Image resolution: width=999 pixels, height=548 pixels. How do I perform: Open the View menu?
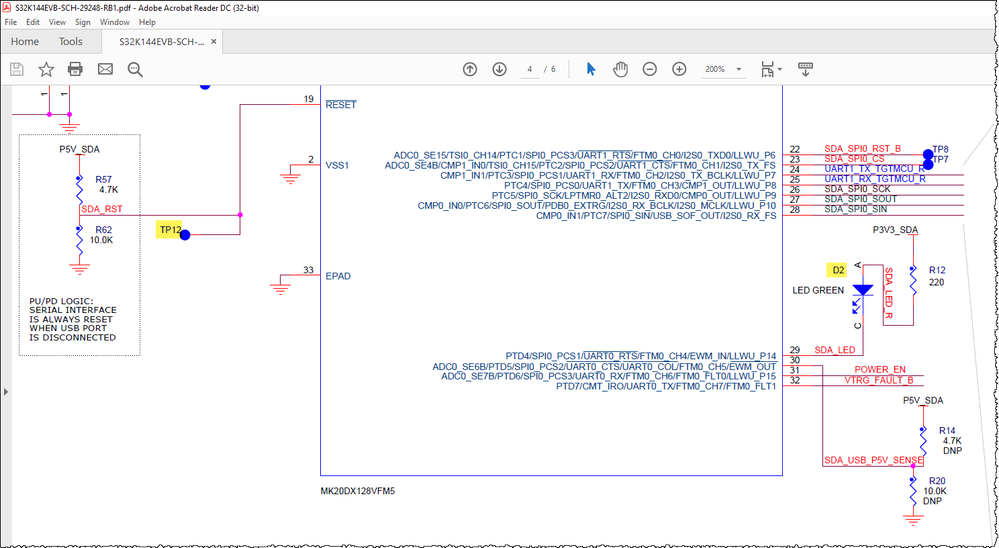[x=57, y=22]
